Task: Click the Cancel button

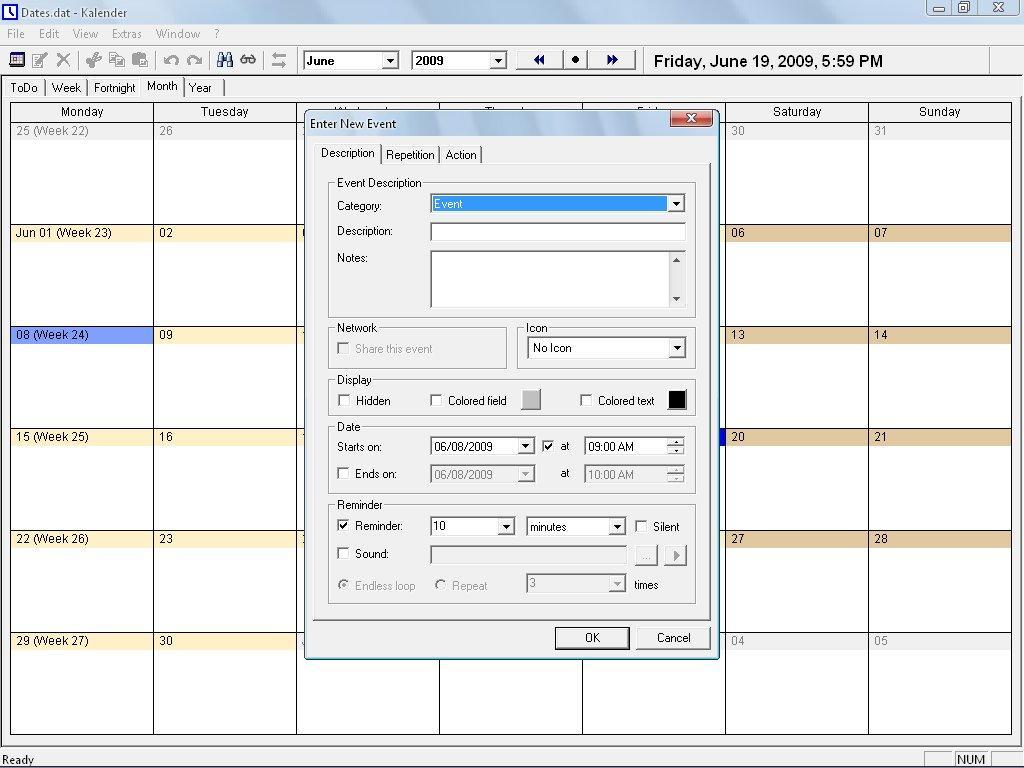Action: (x=673, y=638)
